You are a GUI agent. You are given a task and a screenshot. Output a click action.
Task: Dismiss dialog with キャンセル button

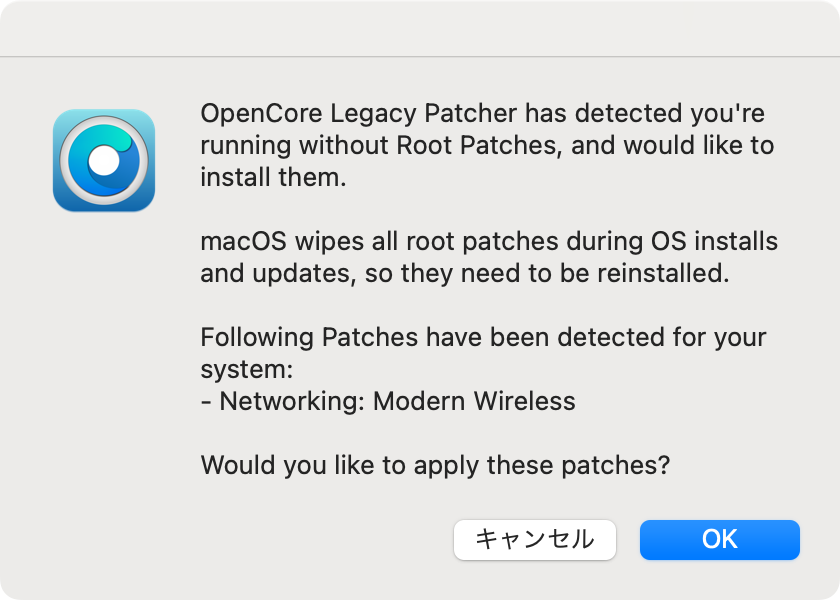pos(535,539)
